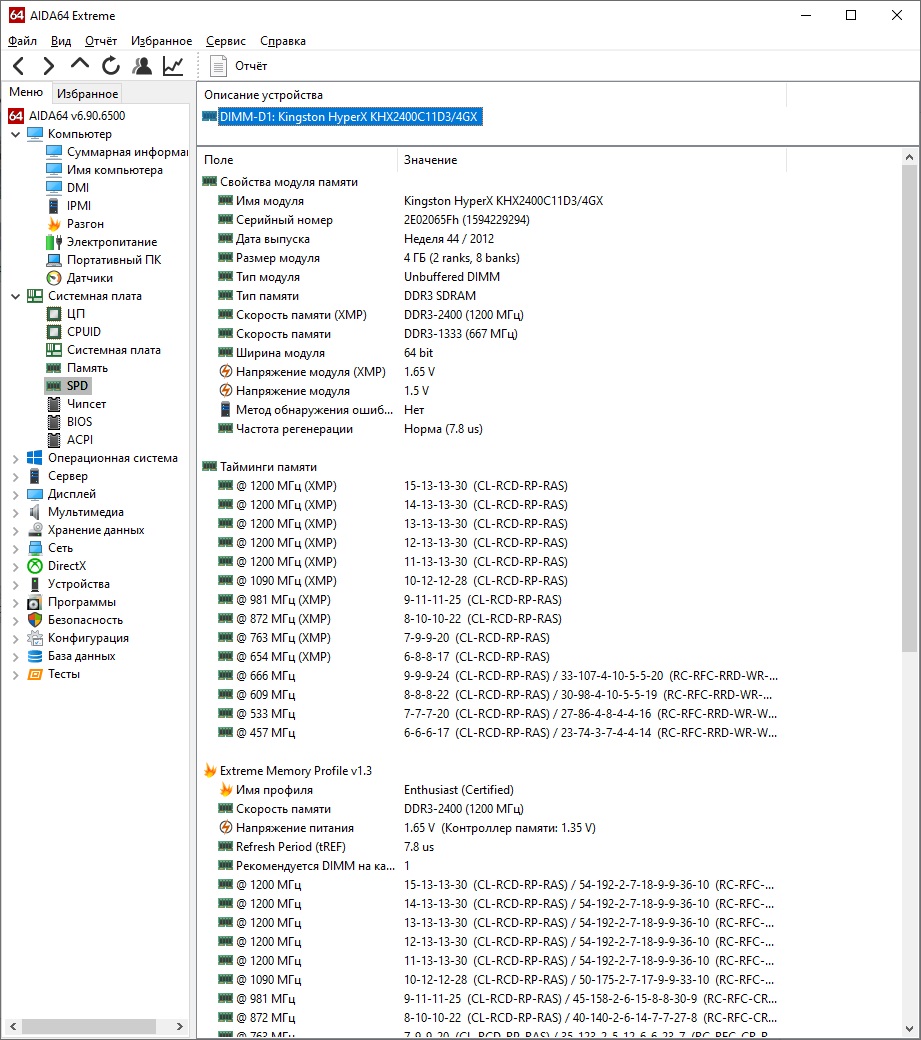Screen dimensions: 921x1040
Task: Open the Сервис menu
Action: pyautogui.click(x=225, y=41)
